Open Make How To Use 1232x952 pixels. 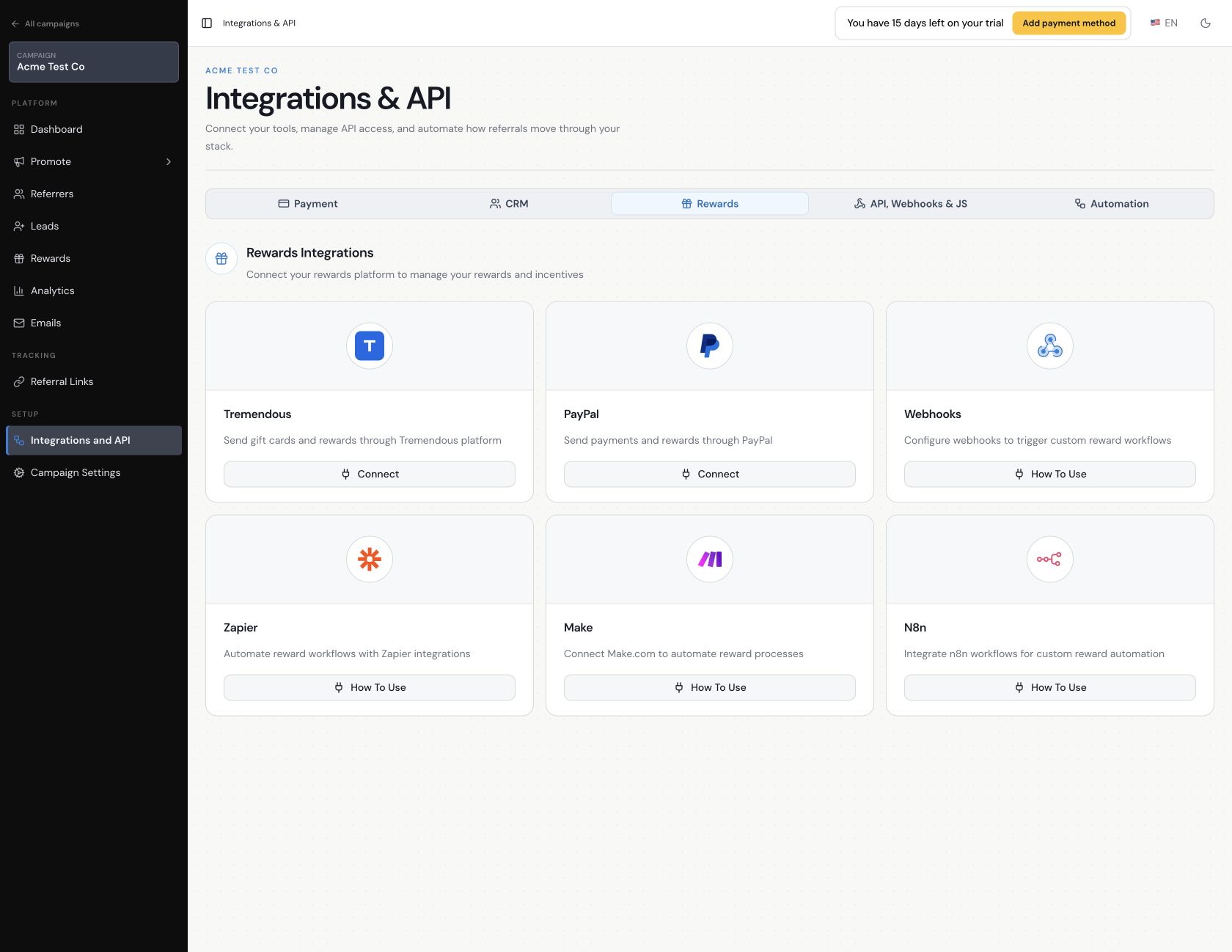click(710, 687)
